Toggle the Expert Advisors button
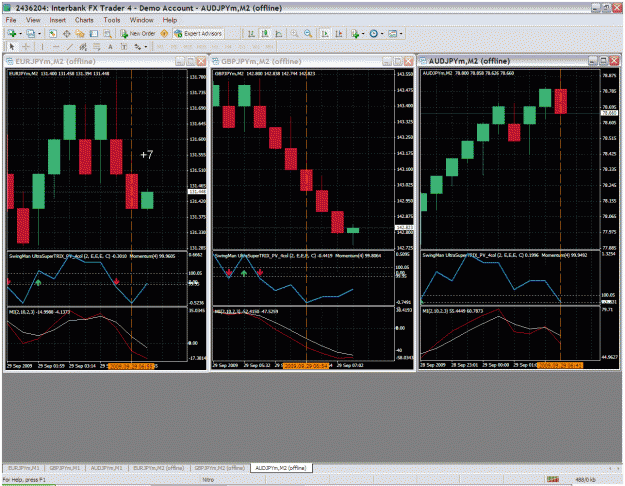The width and height of the screenshot is (625, 486). pyautogui.click(x=198, y=34)
